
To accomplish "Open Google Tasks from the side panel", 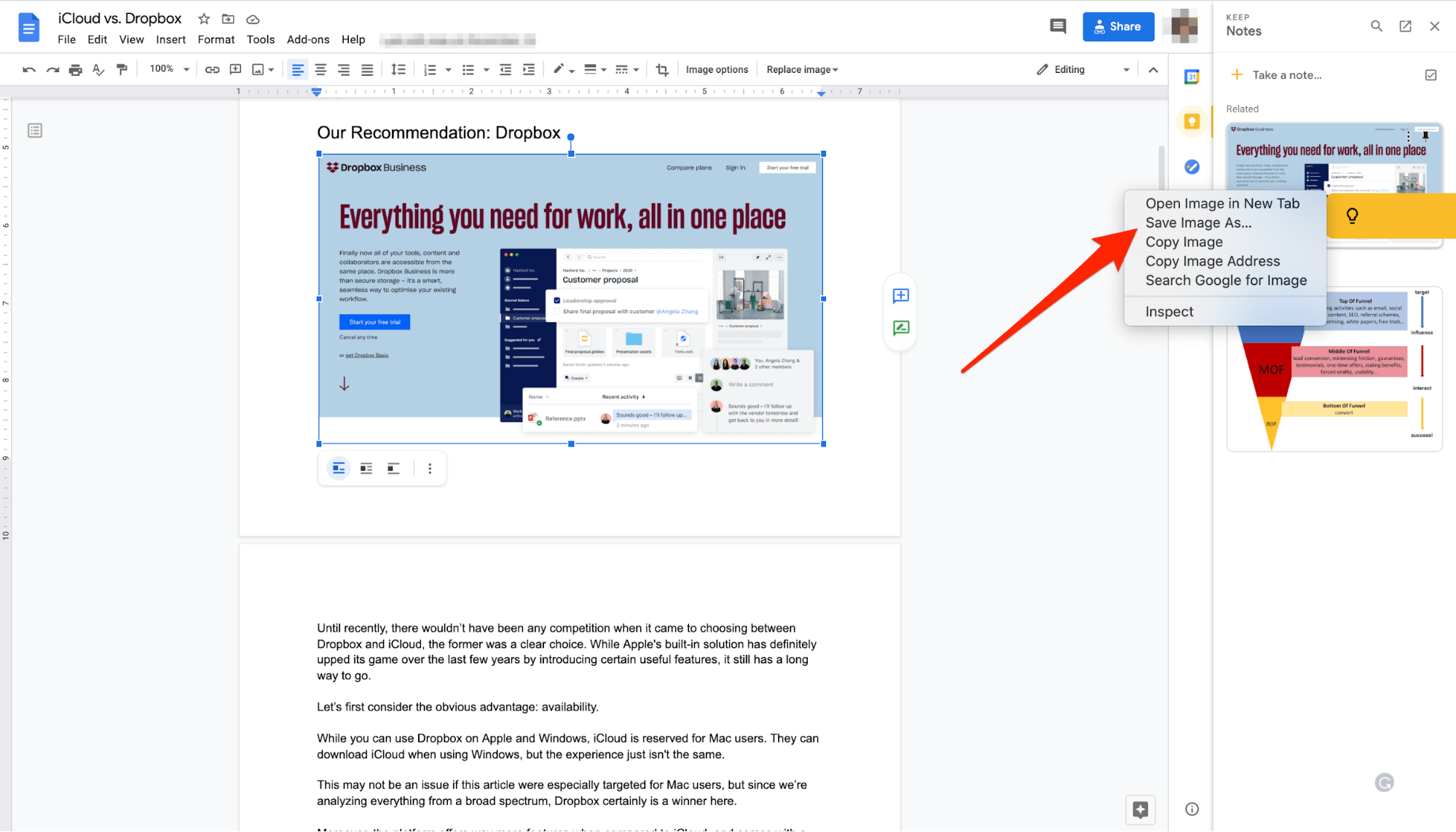I will [1192, 167].
